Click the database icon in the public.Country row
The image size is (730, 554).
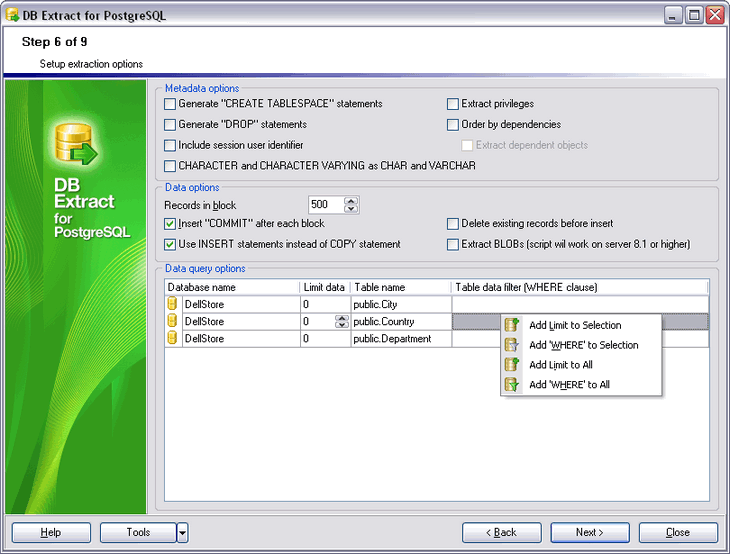pos(172,321)
